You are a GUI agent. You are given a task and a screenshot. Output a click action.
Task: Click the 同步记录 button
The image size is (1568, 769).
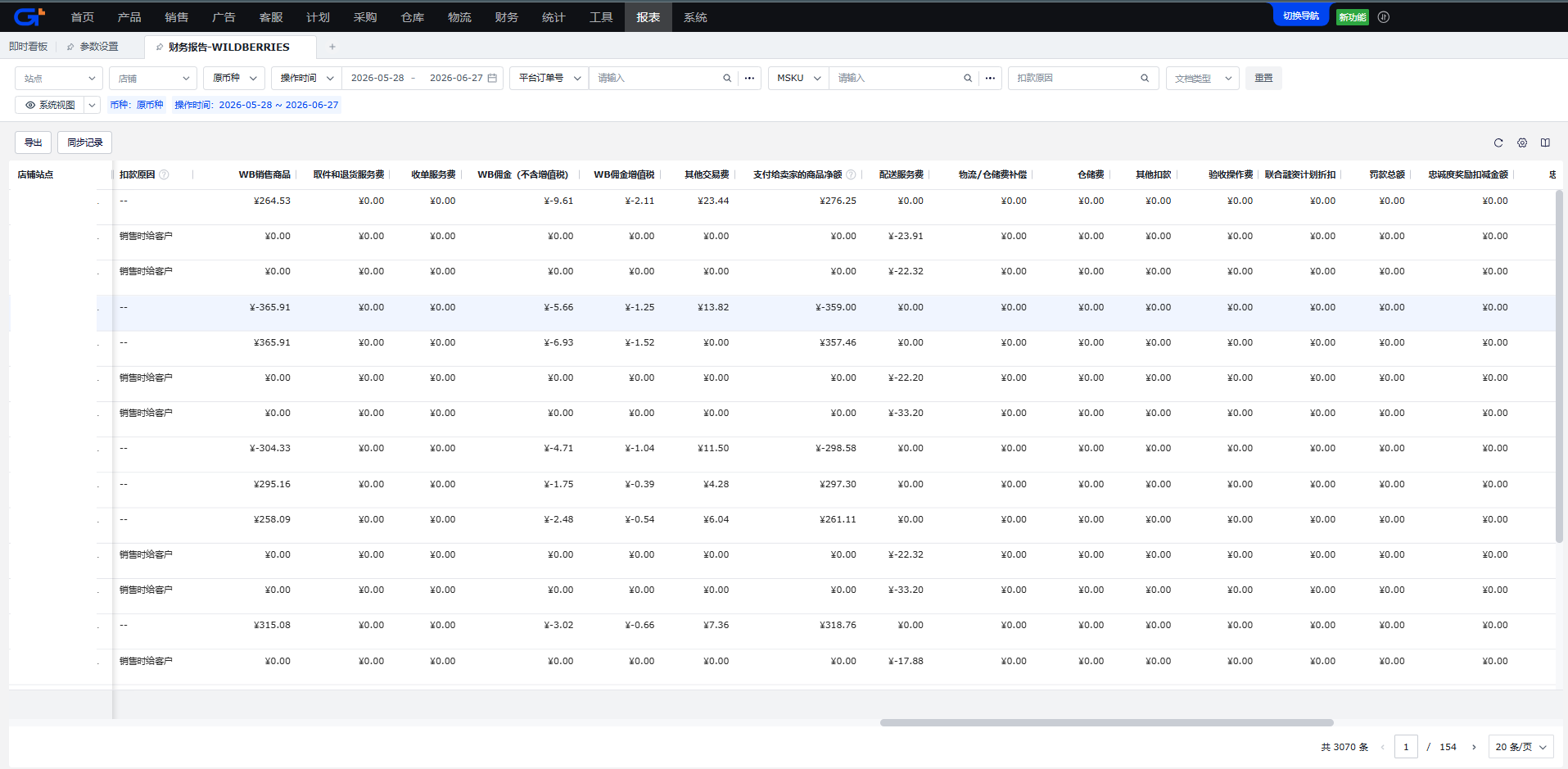point(85,142)
